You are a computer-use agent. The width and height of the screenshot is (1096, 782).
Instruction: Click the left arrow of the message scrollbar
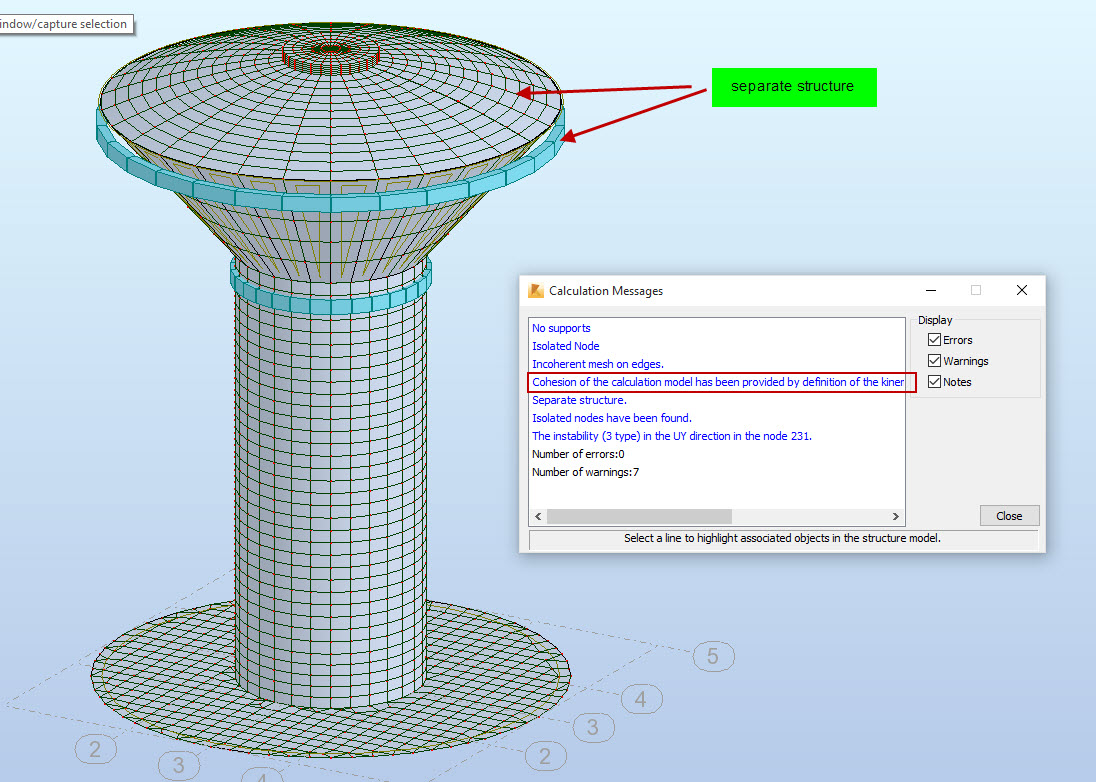[x=538, y=516]
